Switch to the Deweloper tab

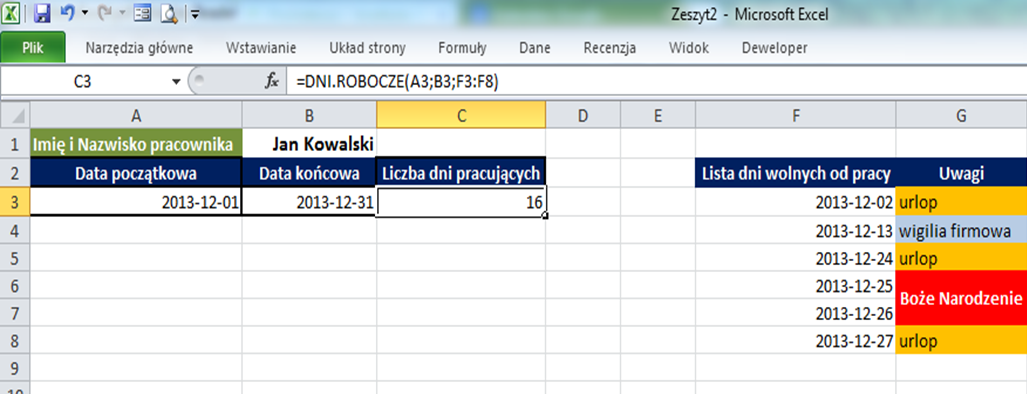click(774, 48)
